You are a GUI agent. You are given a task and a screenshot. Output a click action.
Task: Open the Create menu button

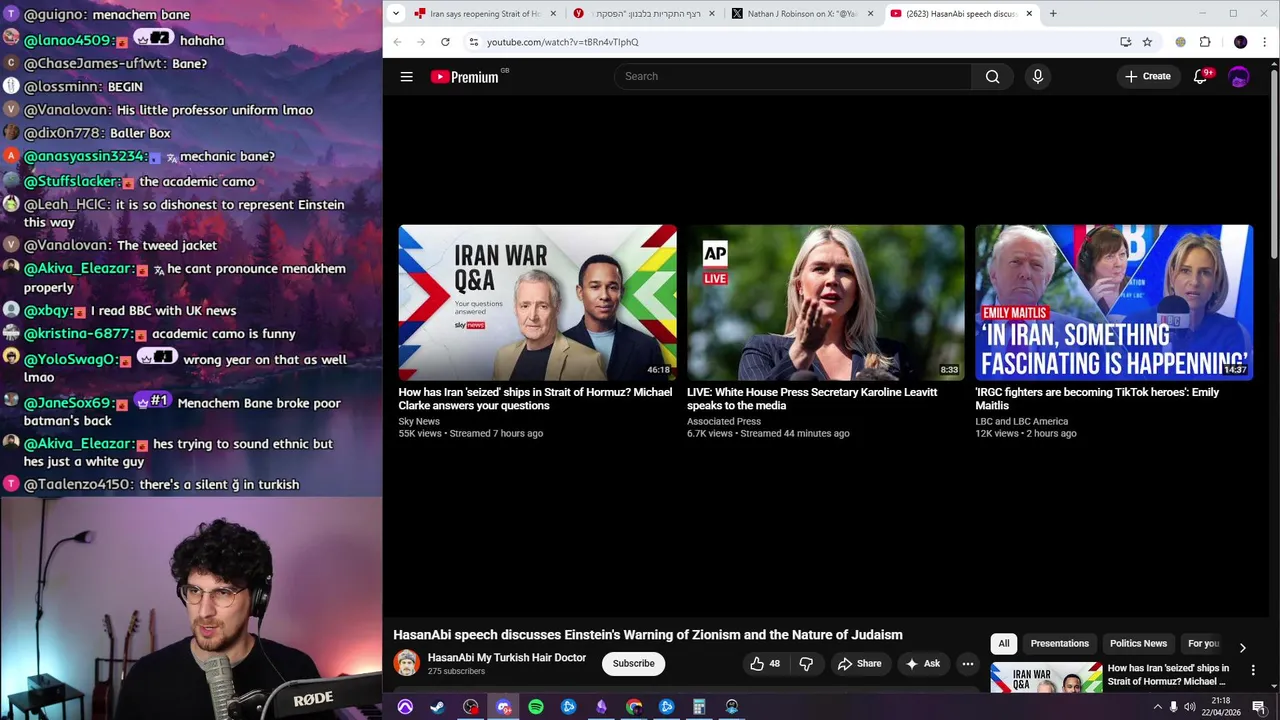tap(1147, 76)
